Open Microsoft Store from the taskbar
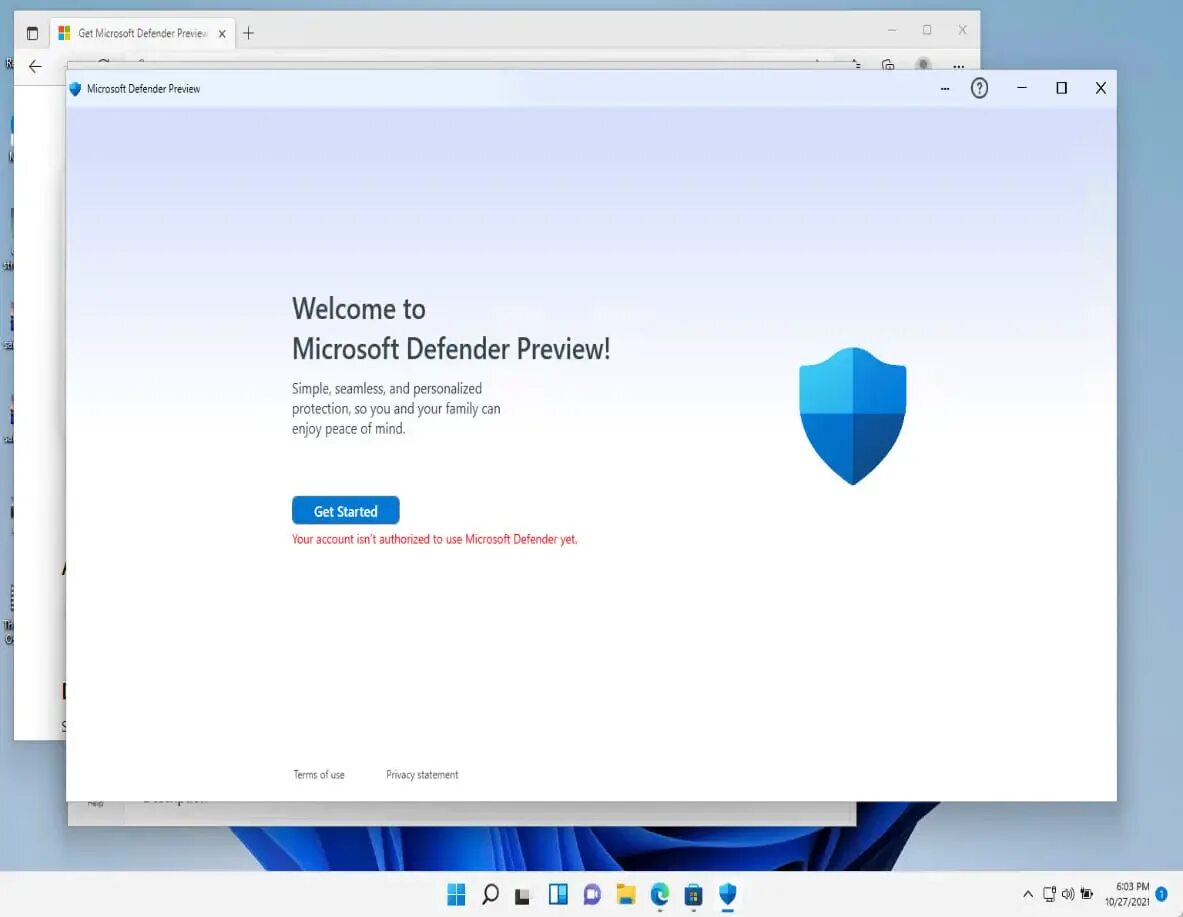The image size is (1183, 917). pos(693,894)
